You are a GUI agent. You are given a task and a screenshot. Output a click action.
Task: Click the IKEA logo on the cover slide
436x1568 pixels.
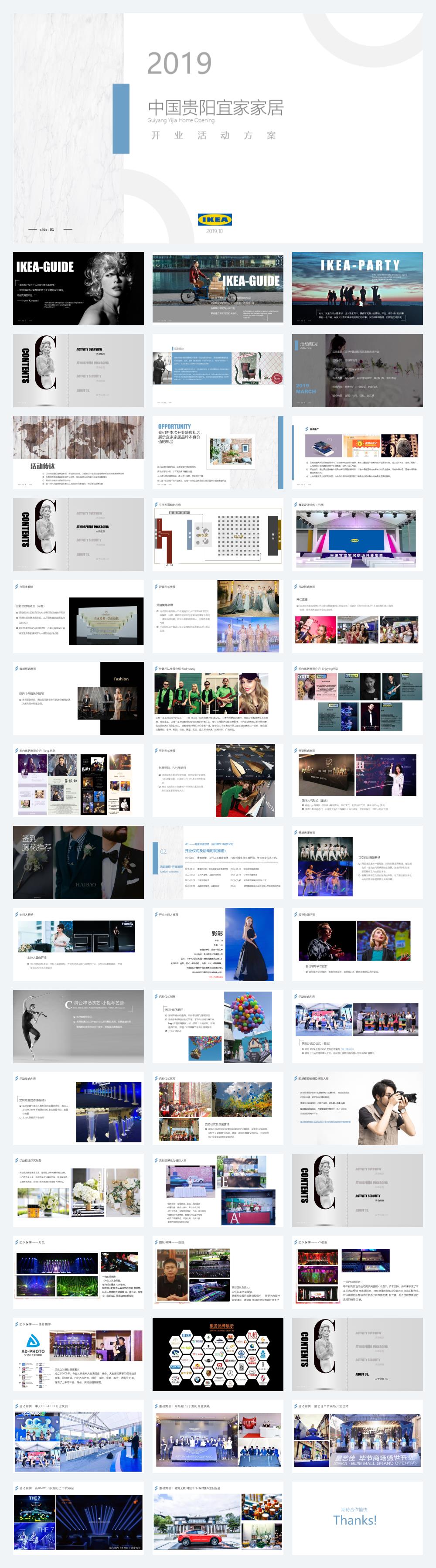click(x=215, y=220)
